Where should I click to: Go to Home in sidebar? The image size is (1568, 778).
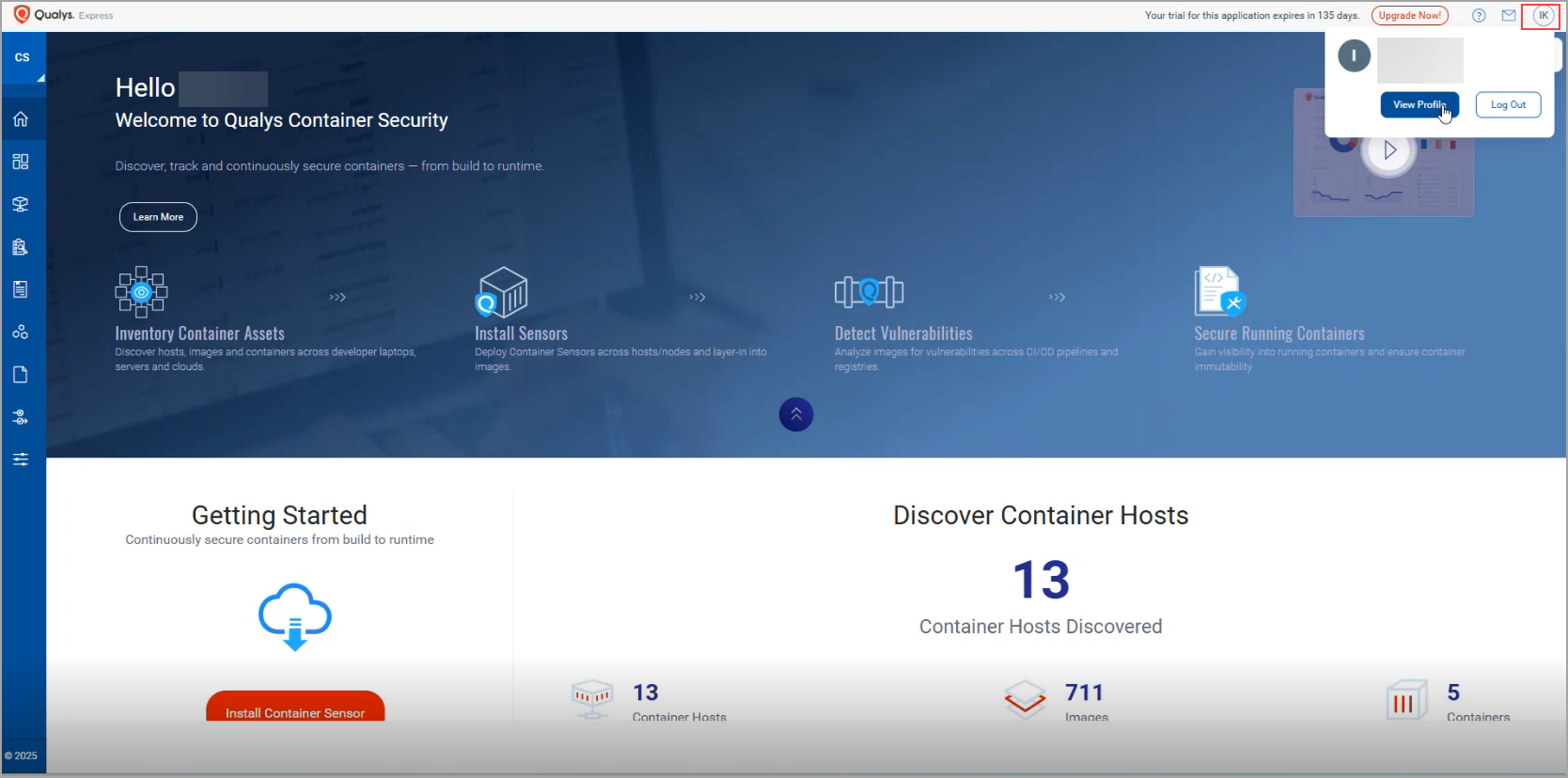(21, 119)
